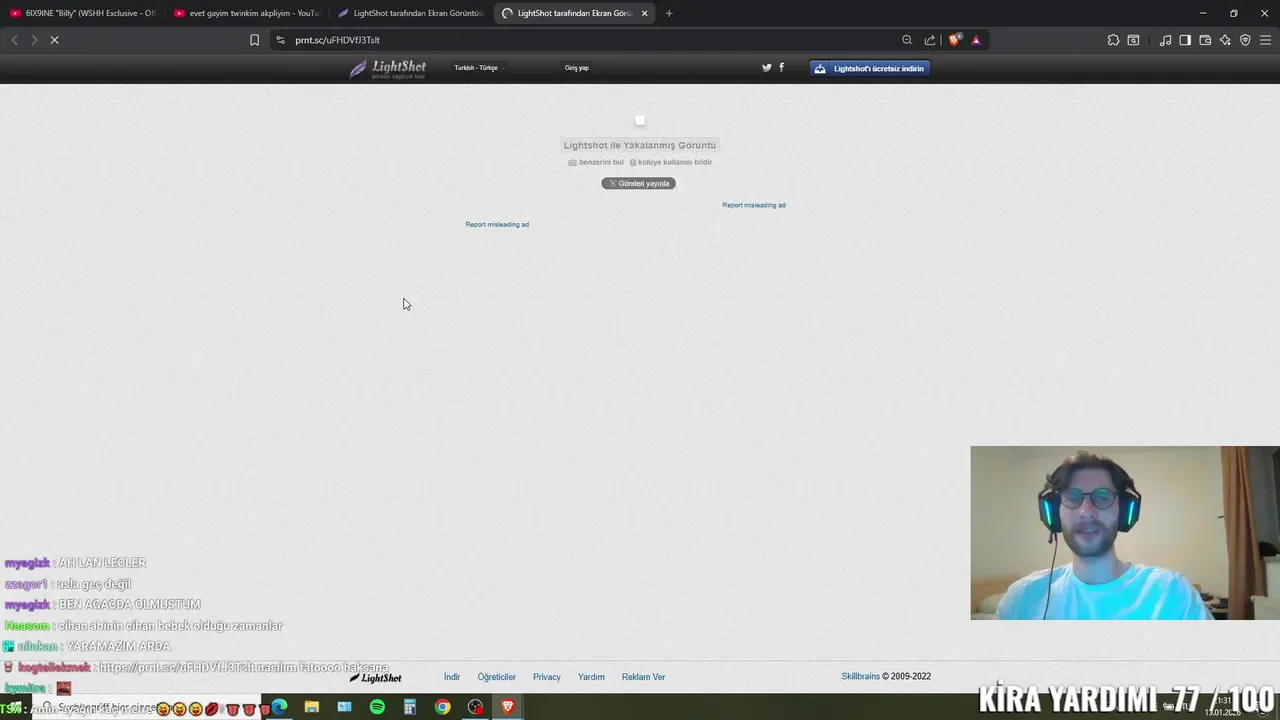This screenshot has height=720, width=1280.
Task: Go back to the previous page
Action: pyautogui.click(x=14, y=40)
